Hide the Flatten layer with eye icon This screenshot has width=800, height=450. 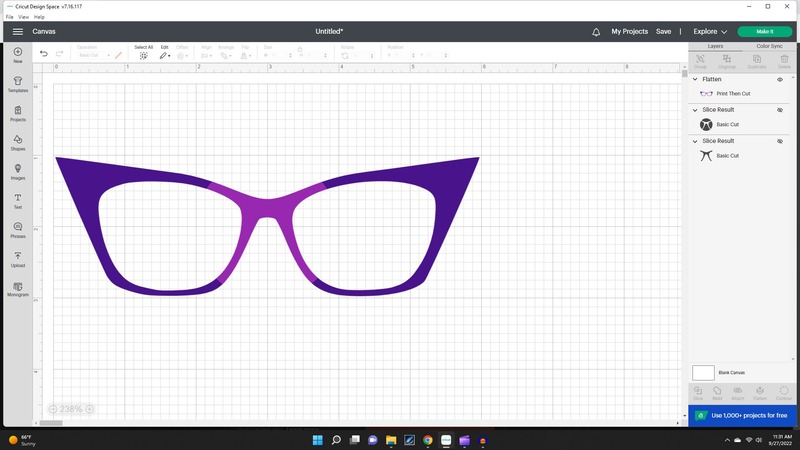coord(780,80)
